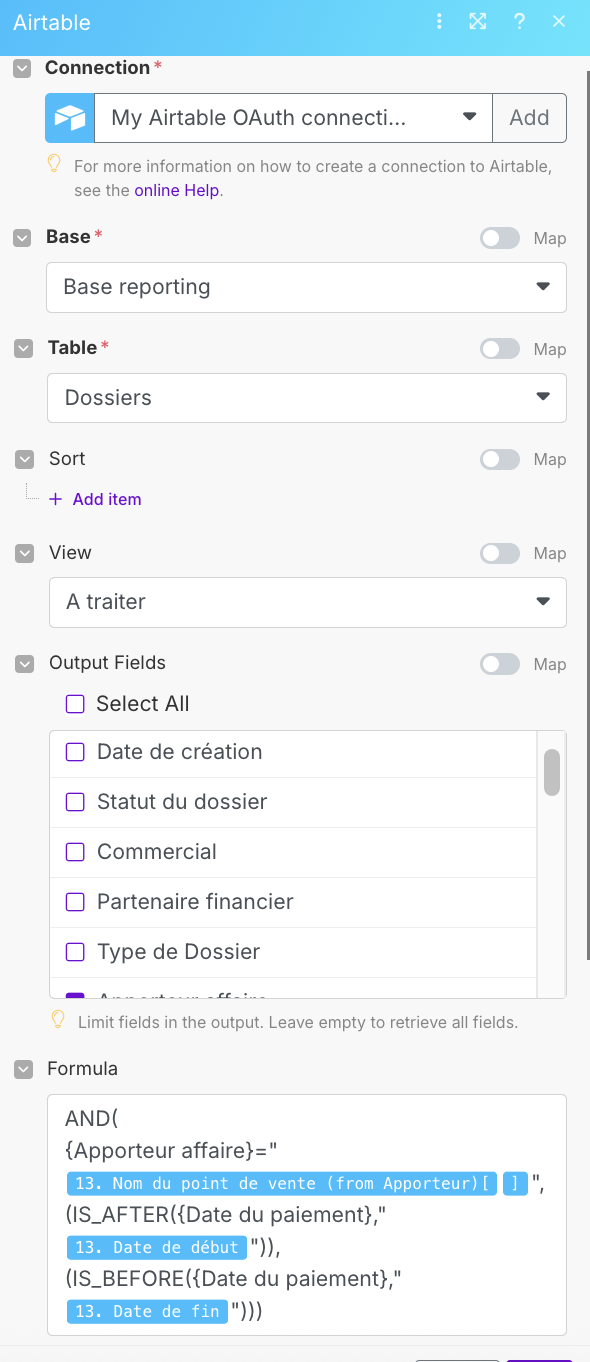Toggle the Map switch for Table

(x=500, y=349)
